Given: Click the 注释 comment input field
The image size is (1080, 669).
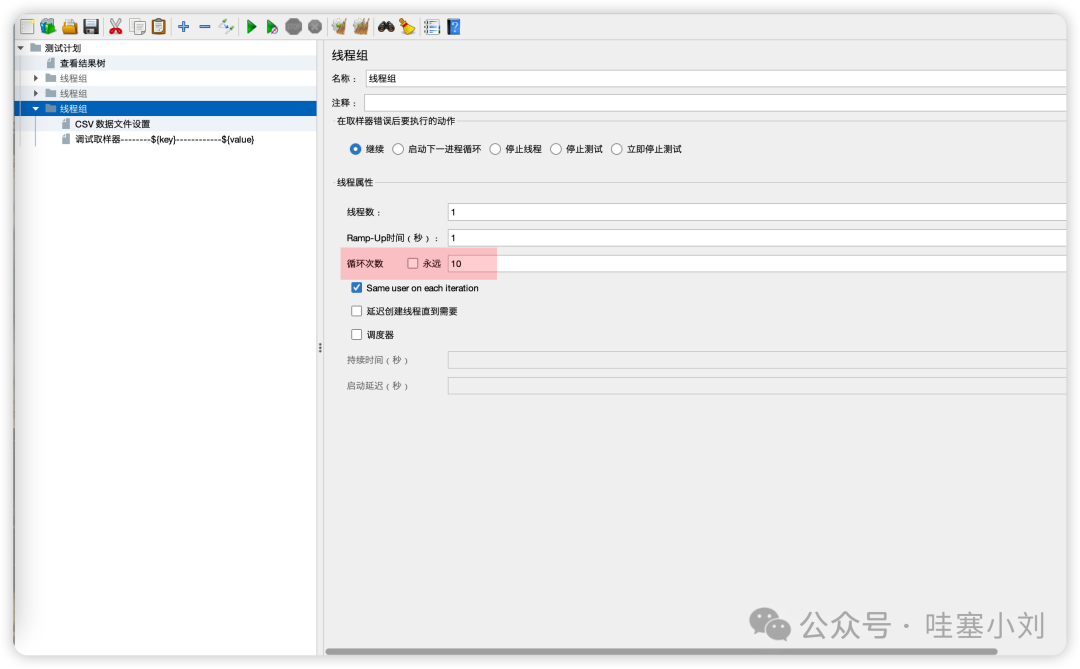Looking at the screenshot, I should click(x=715, y=103).
